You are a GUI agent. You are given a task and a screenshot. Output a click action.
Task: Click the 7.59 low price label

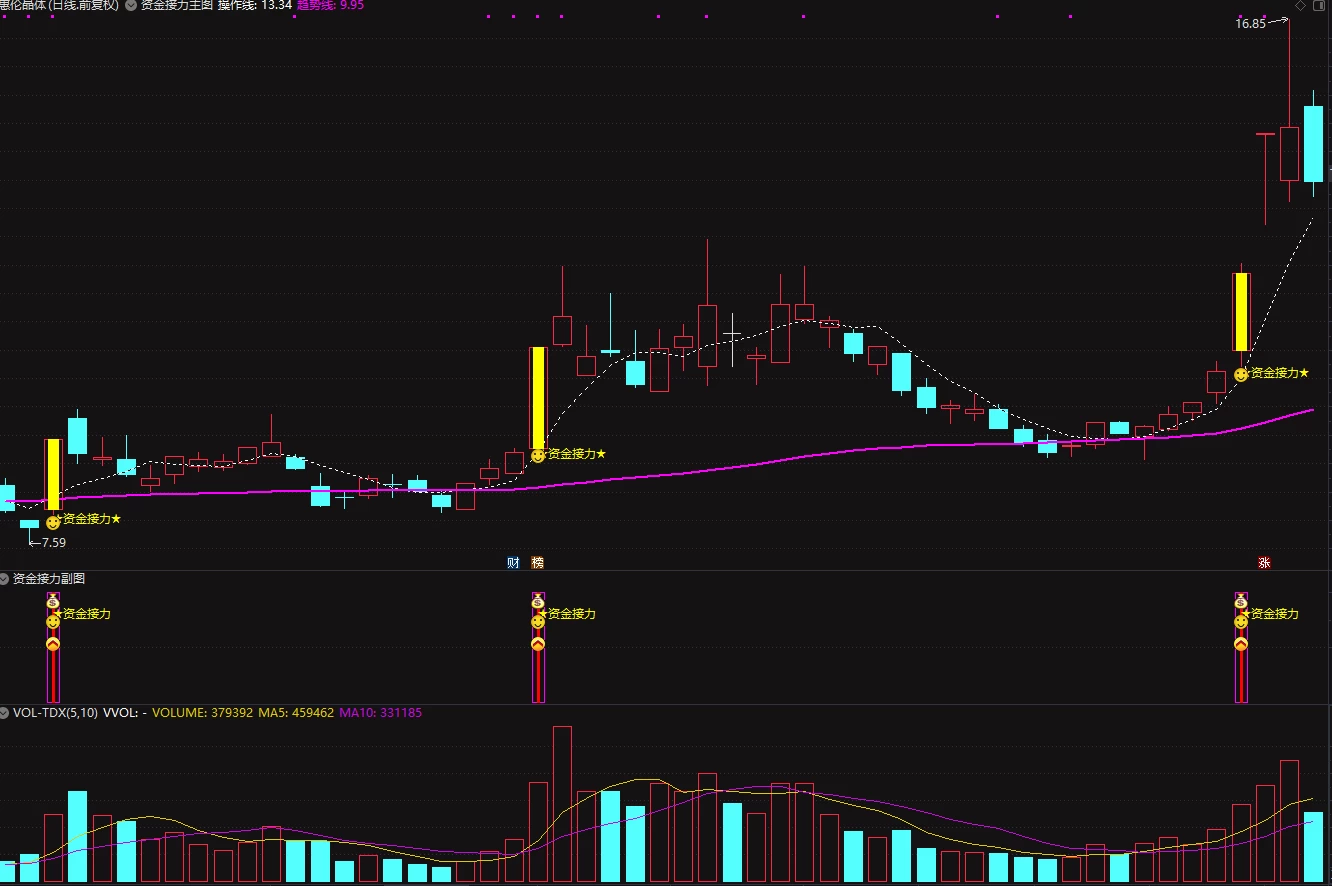coord(54,543)
